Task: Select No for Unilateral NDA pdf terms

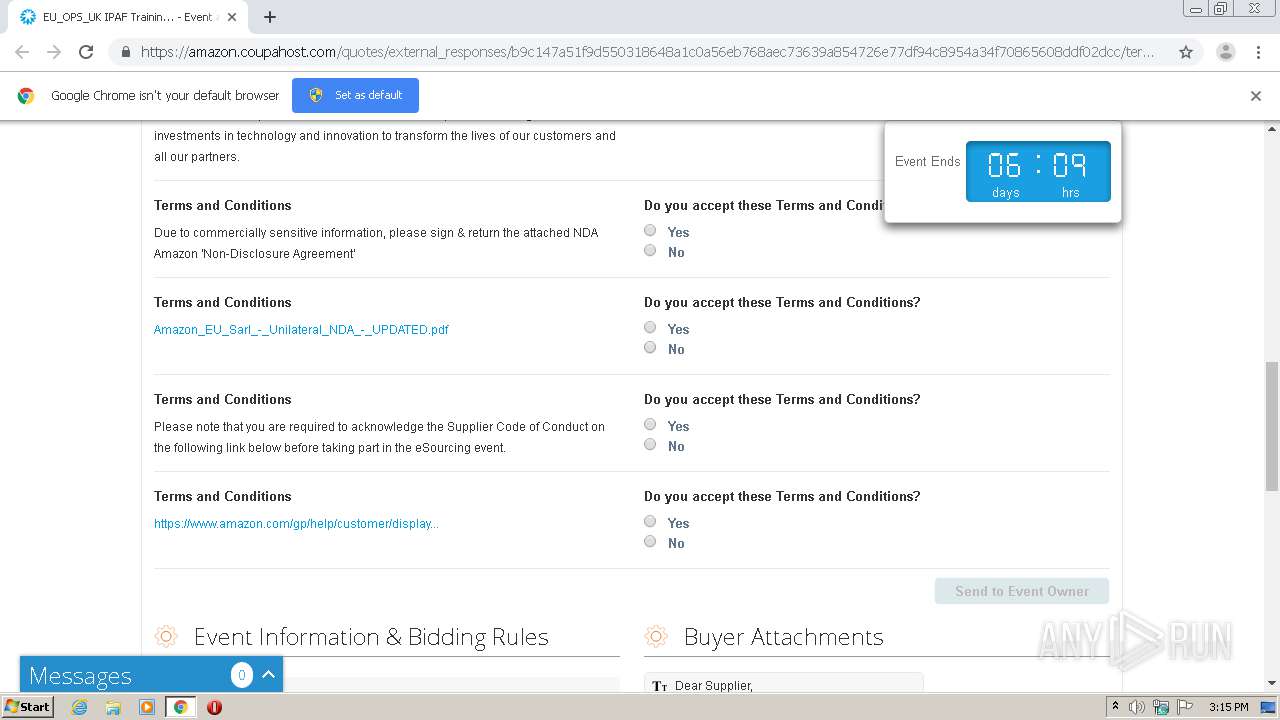Action: (650, 348)
